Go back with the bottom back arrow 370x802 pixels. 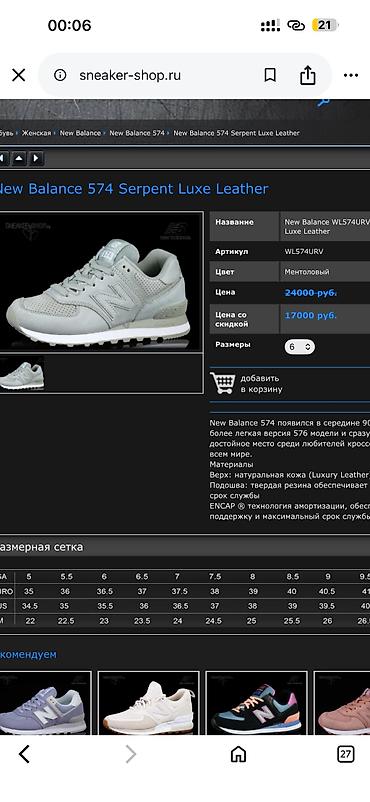pos(24,754)
